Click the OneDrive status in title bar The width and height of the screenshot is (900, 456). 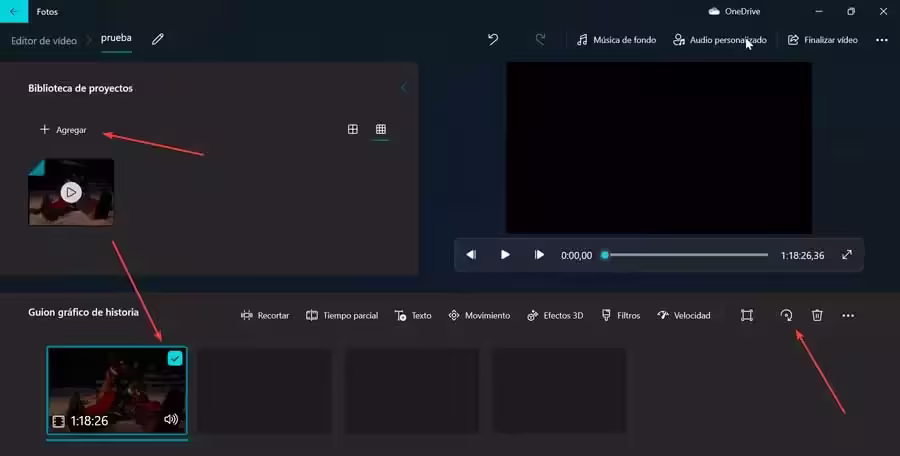[x=734, y=11]
